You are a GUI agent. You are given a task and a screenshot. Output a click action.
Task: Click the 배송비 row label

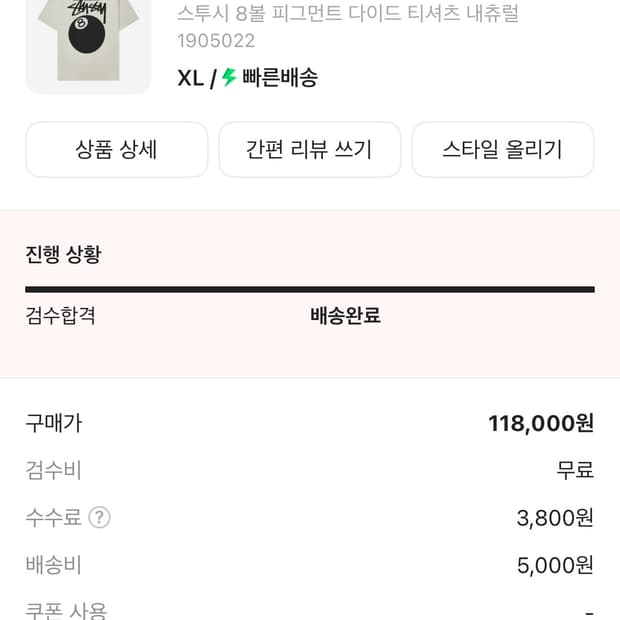(53, 565)
